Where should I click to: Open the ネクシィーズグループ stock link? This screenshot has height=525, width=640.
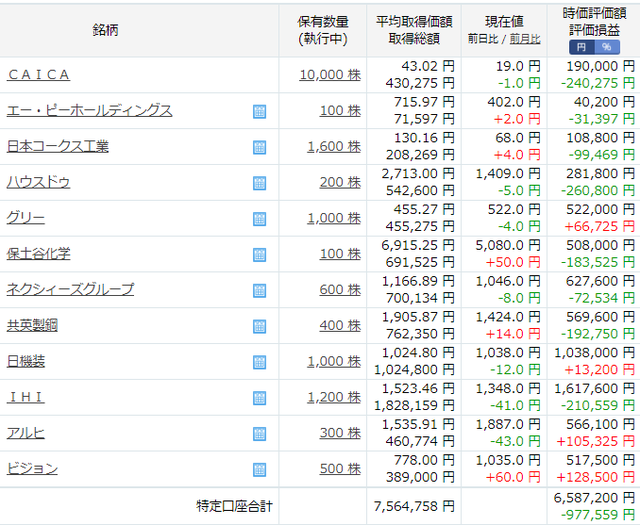pos(70,289)
